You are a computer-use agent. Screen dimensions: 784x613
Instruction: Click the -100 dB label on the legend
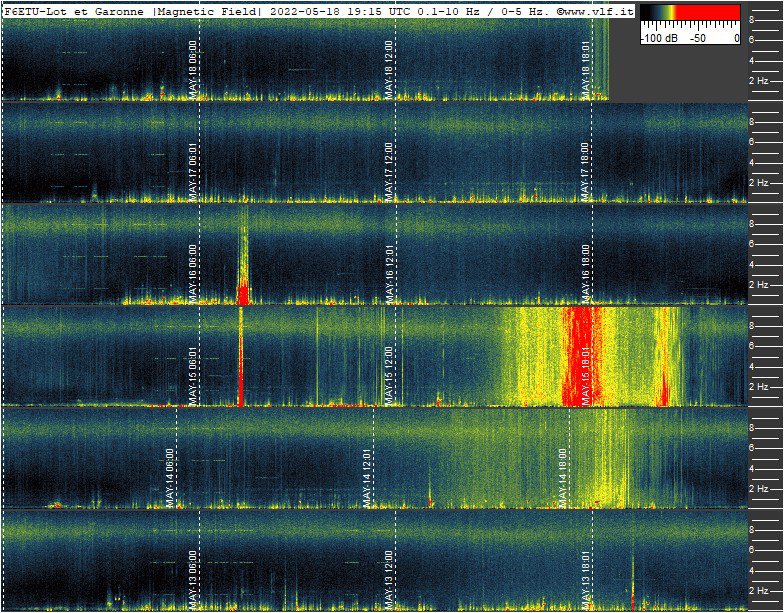click(x=659, y=37)
